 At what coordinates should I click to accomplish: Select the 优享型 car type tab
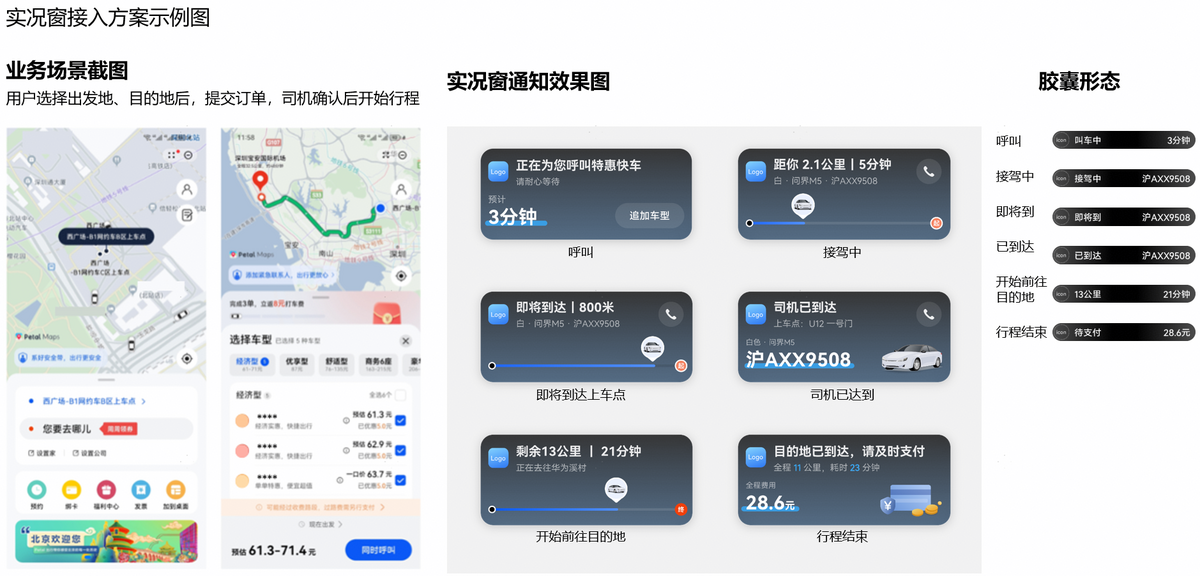pyautogui.click(x=296, y=364)
